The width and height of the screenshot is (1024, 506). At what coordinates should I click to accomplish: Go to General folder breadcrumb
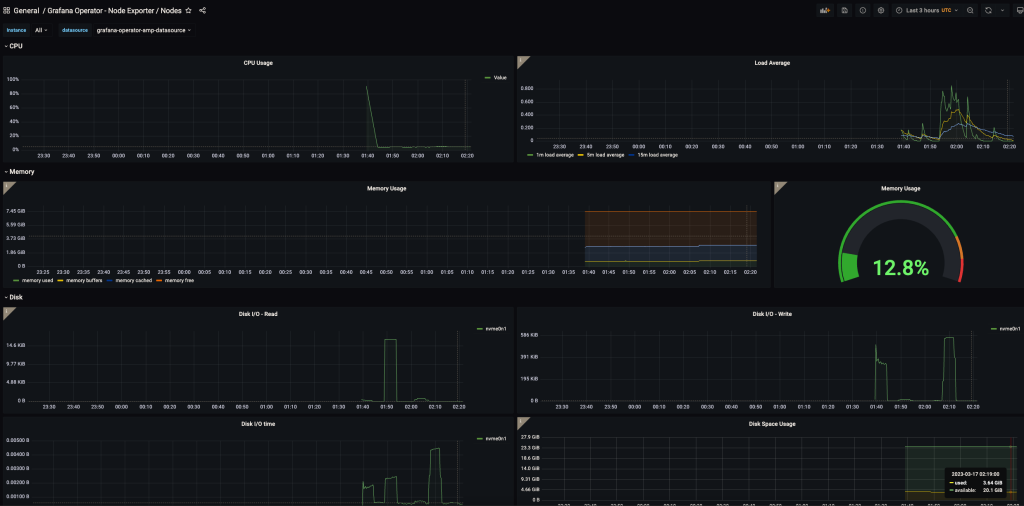(26, 10)
